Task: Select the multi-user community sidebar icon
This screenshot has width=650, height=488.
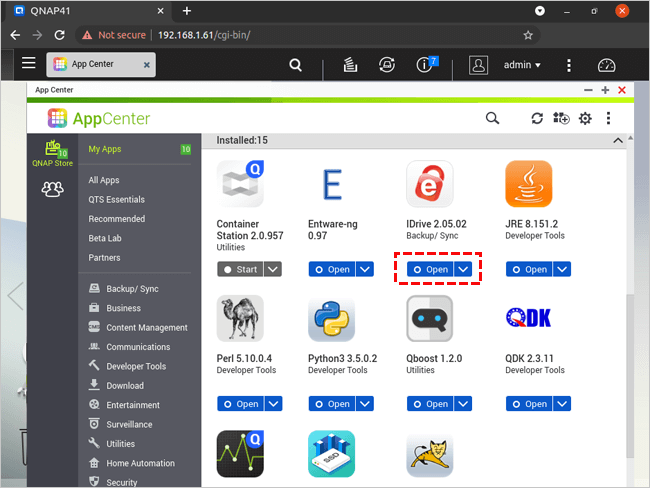Action: coord(53,189)
